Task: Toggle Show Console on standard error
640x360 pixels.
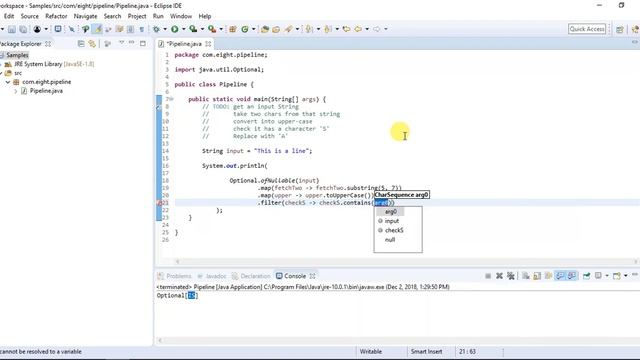Action: pyautogui.click(x=572, y=276)
